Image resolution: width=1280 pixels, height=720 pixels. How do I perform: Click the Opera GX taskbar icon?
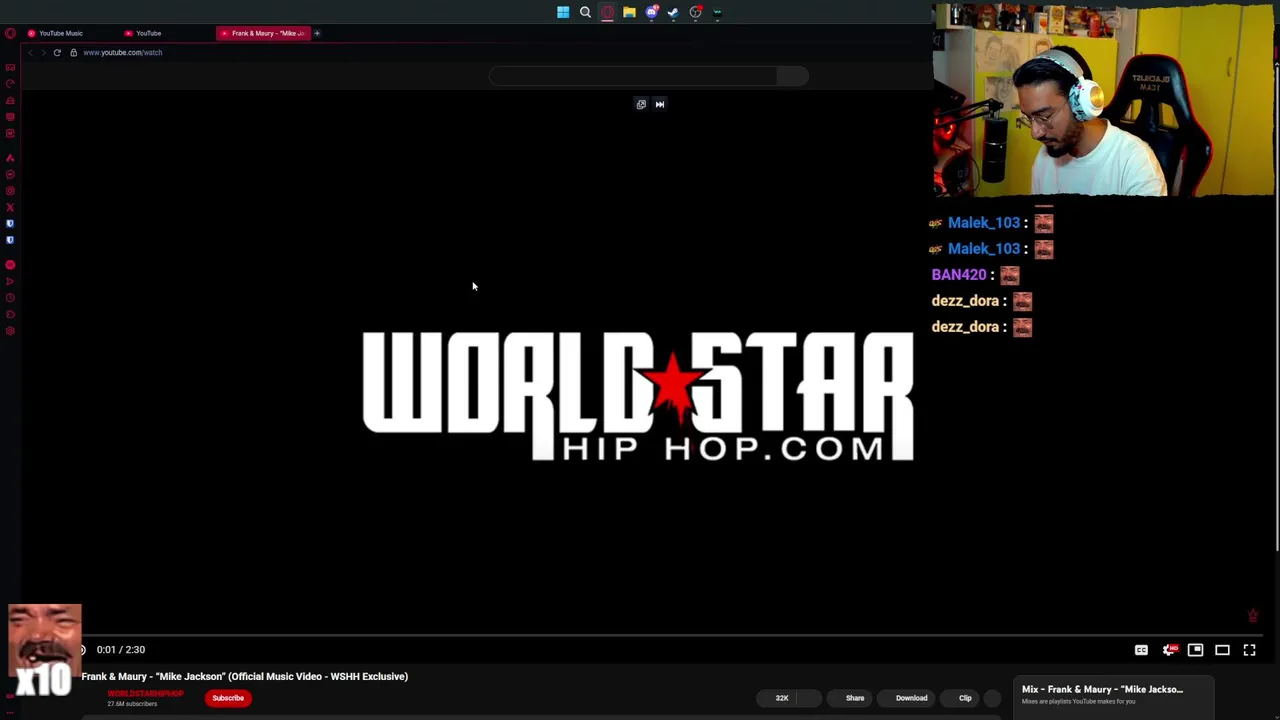(607, 13)
